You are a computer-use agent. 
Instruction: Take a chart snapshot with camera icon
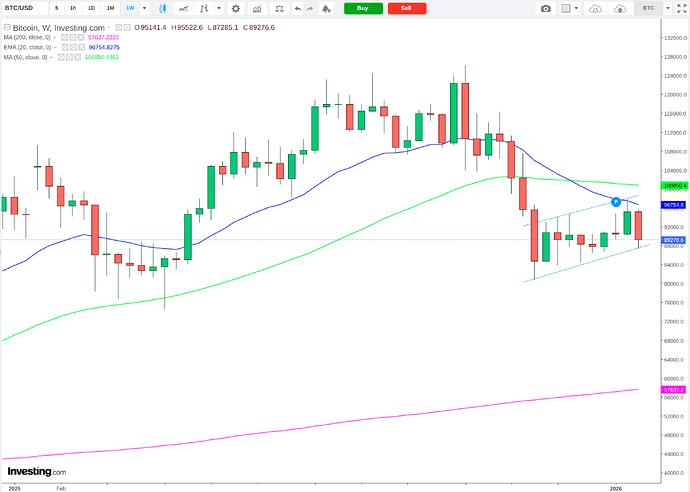[545, 8]
